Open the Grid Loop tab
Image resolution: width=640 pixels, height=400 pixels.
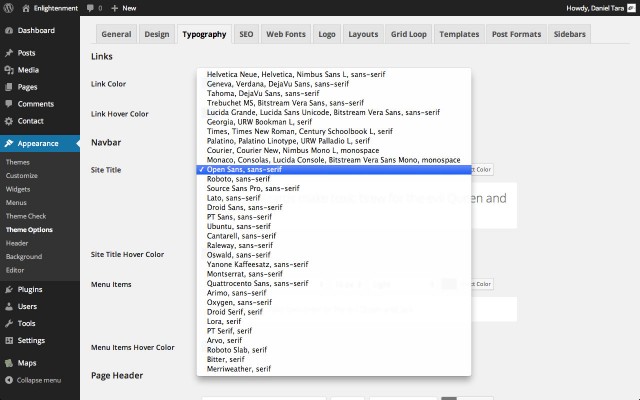[x=410, y=34]
